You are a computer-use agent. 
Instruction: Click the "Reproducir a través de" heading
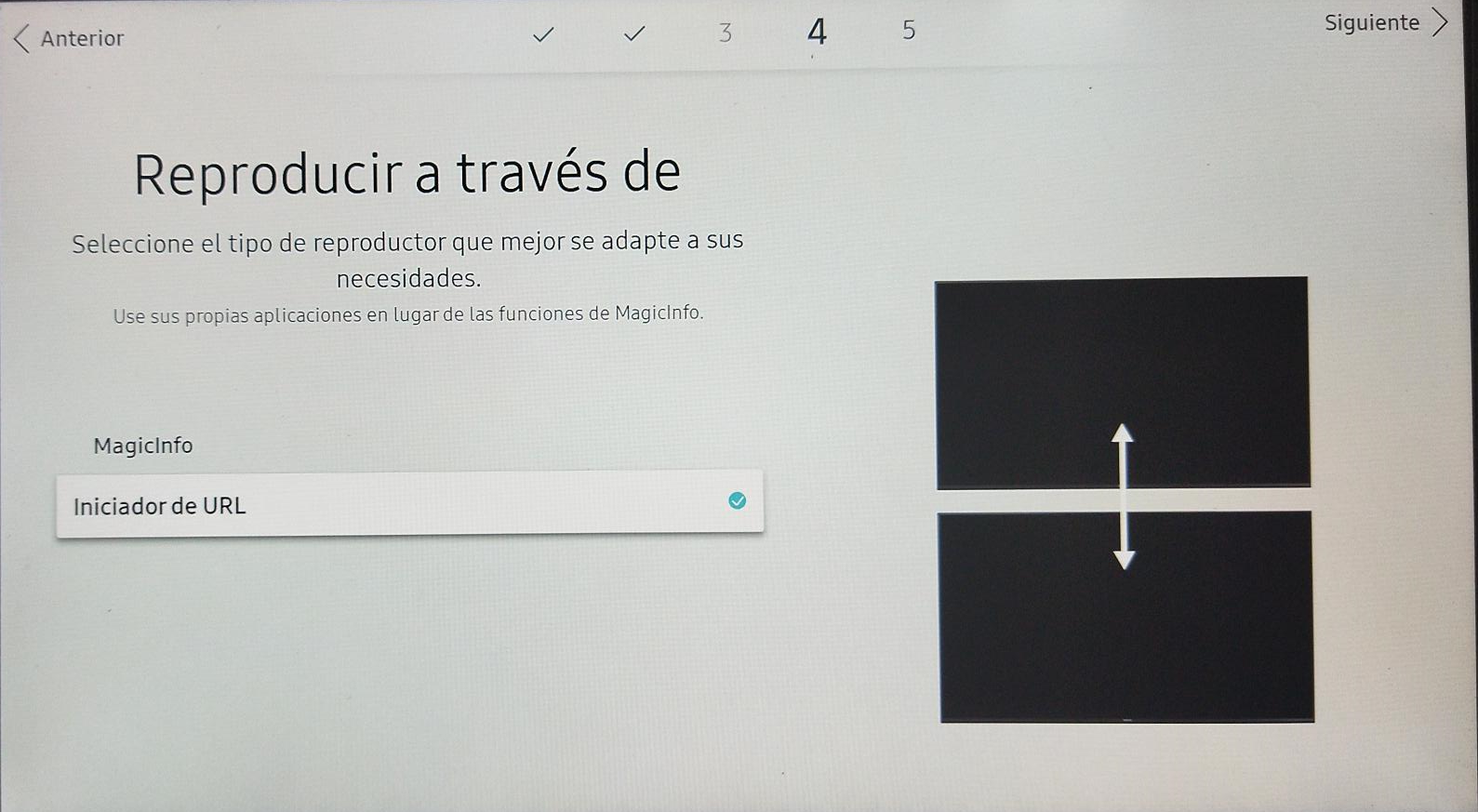[x=407, y=173]
